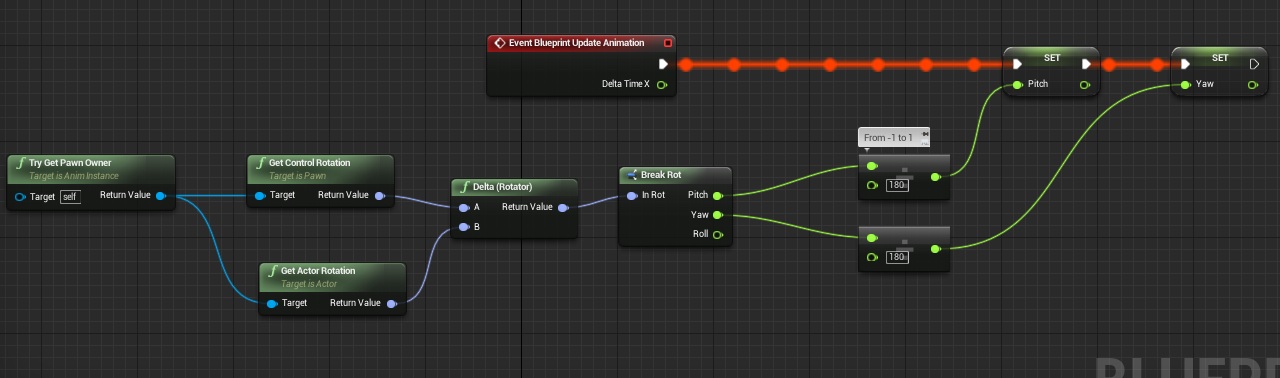This screenshot has height=378, width=1280.
Task: Click the In Rot pin on Break Rot
Action: 631,195
